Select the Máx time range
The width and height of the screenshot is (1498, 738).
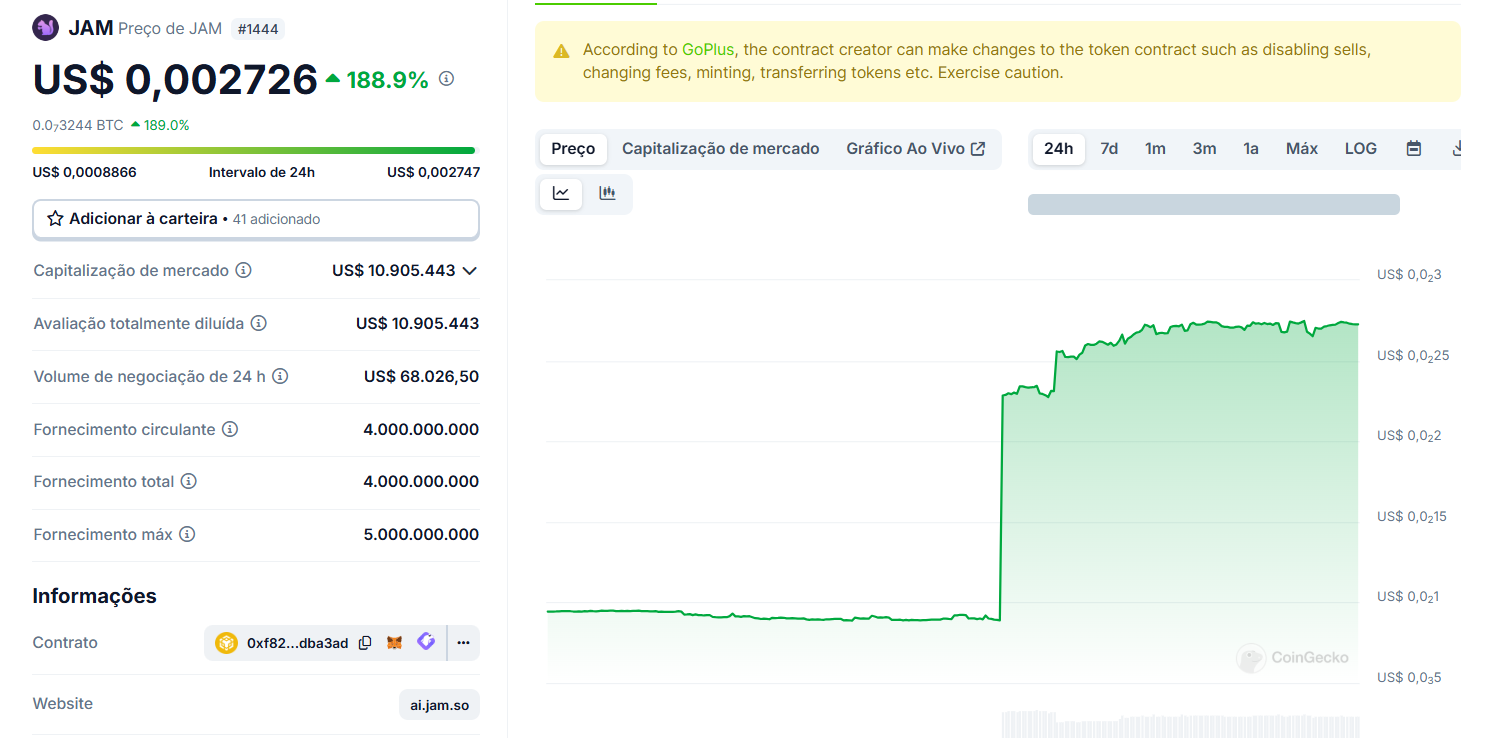coord(1302,149)
